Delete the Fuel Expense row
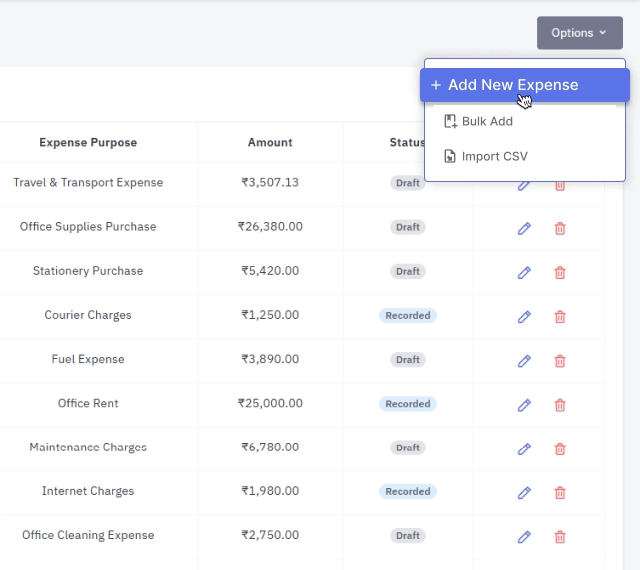 tap(560, 361)
